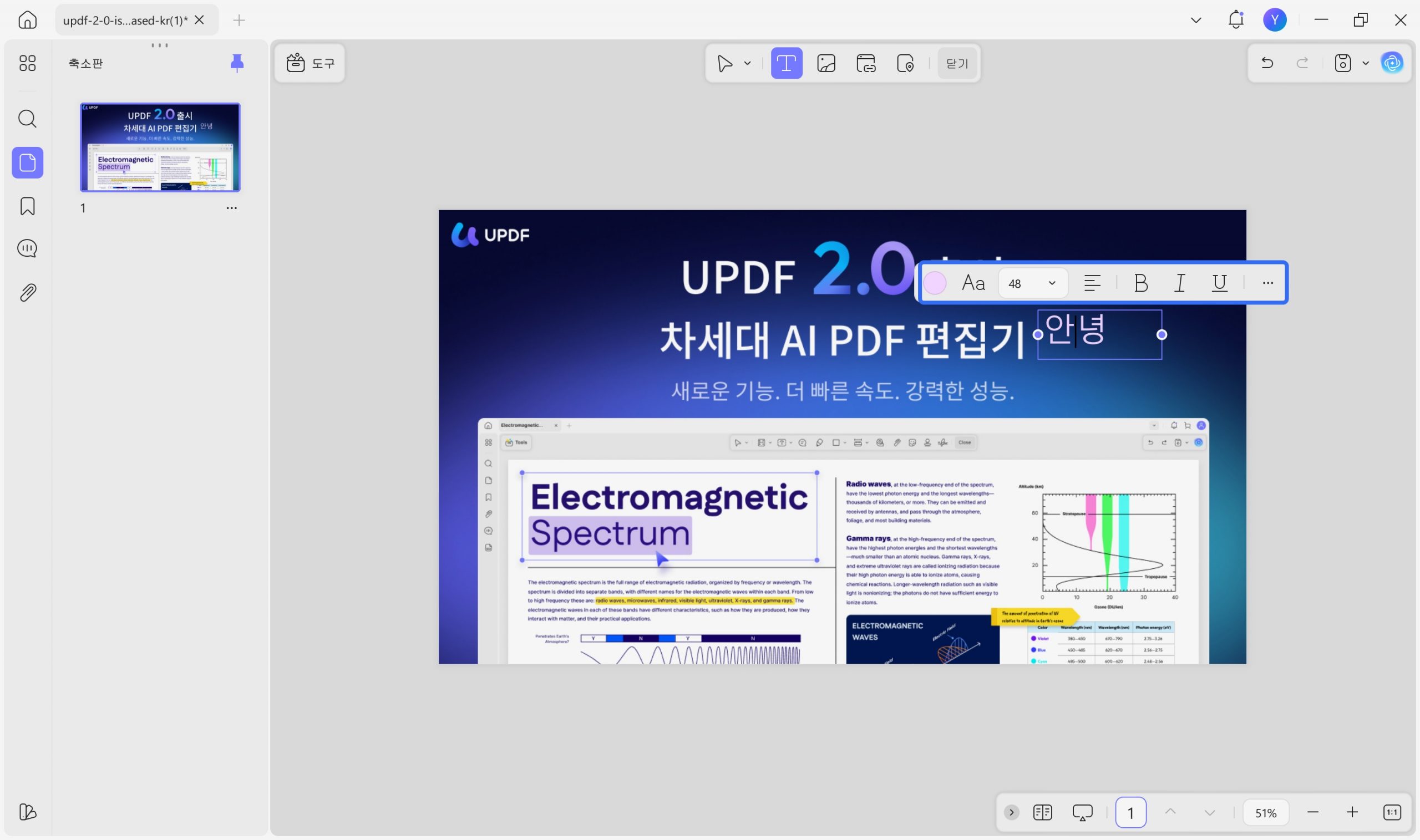
Task: Set zoom to actual size 1:1
Action: [1392, 813]
